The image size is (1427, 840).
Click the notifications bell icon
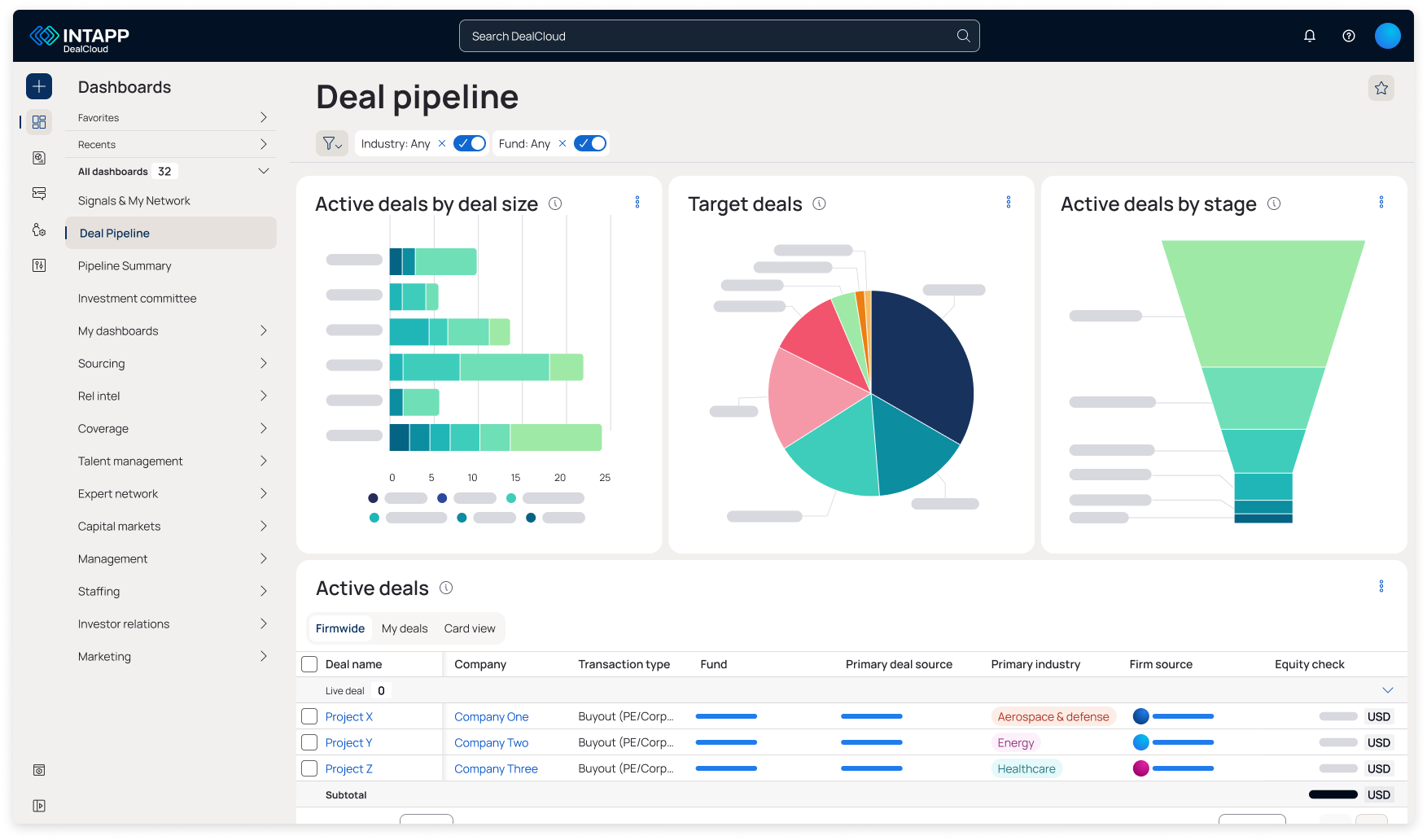tap(1310, 35)
